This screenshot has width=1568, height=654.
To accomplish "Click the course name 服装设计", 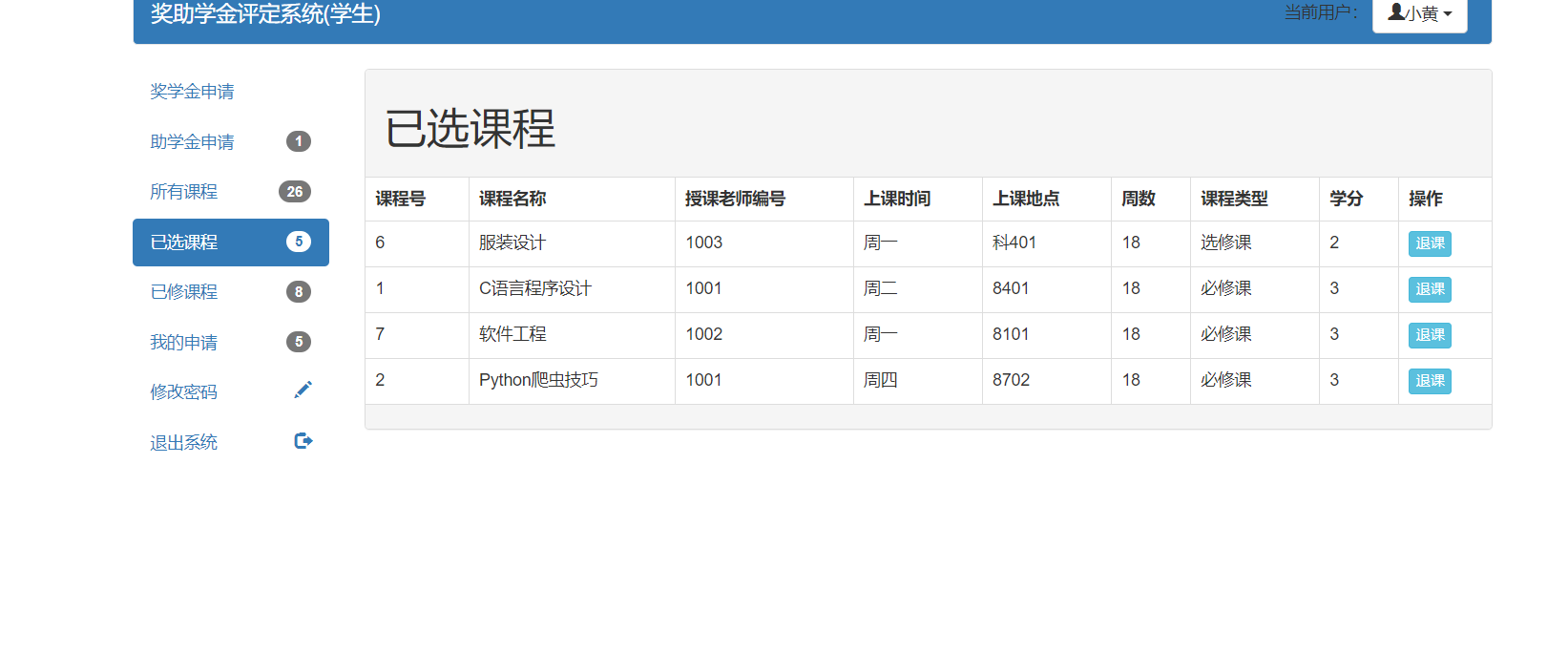I will [512, 243].
